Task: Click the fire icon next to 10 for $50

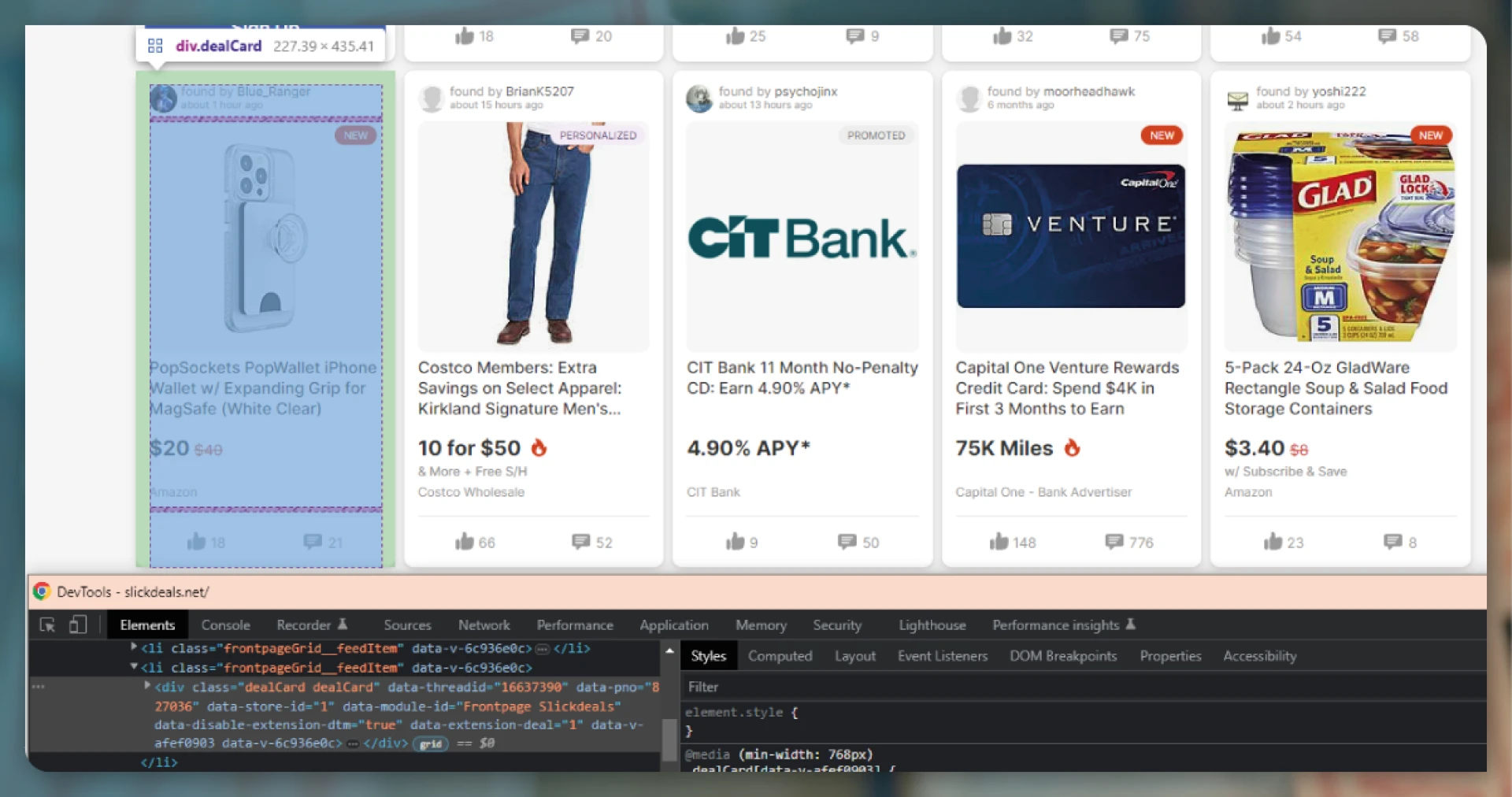Action: click(x=539, y=447)
